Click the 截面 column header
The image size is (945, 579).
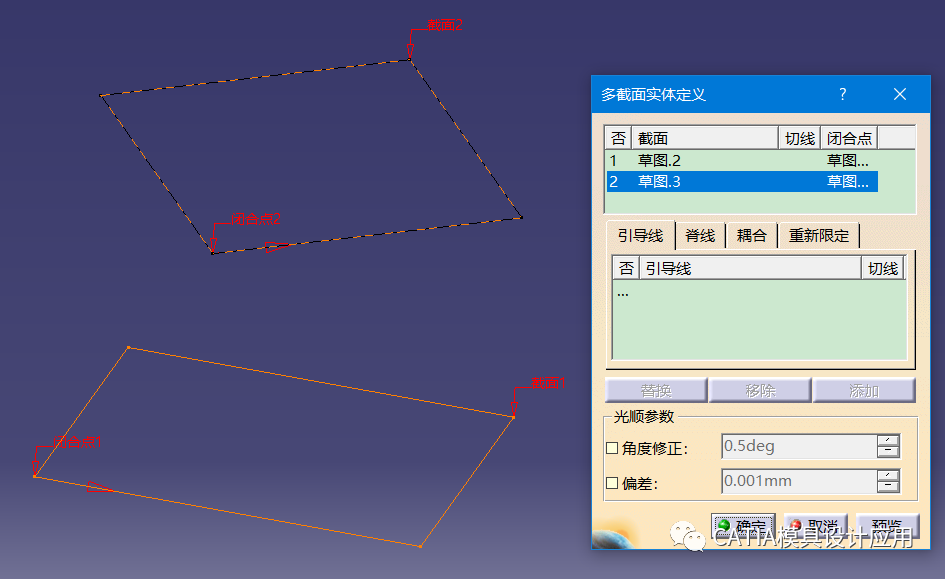click(705, 138)
